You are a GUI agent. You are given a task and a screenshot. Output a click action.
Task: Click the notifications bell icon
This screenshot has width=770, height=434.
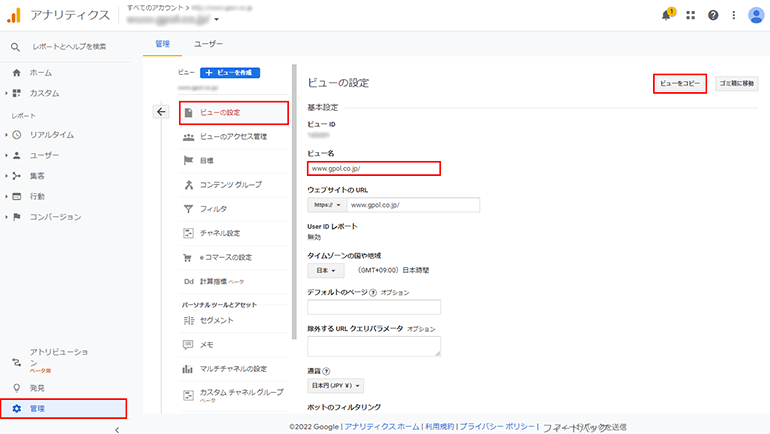pyautogui.click(x=667, y=15)
